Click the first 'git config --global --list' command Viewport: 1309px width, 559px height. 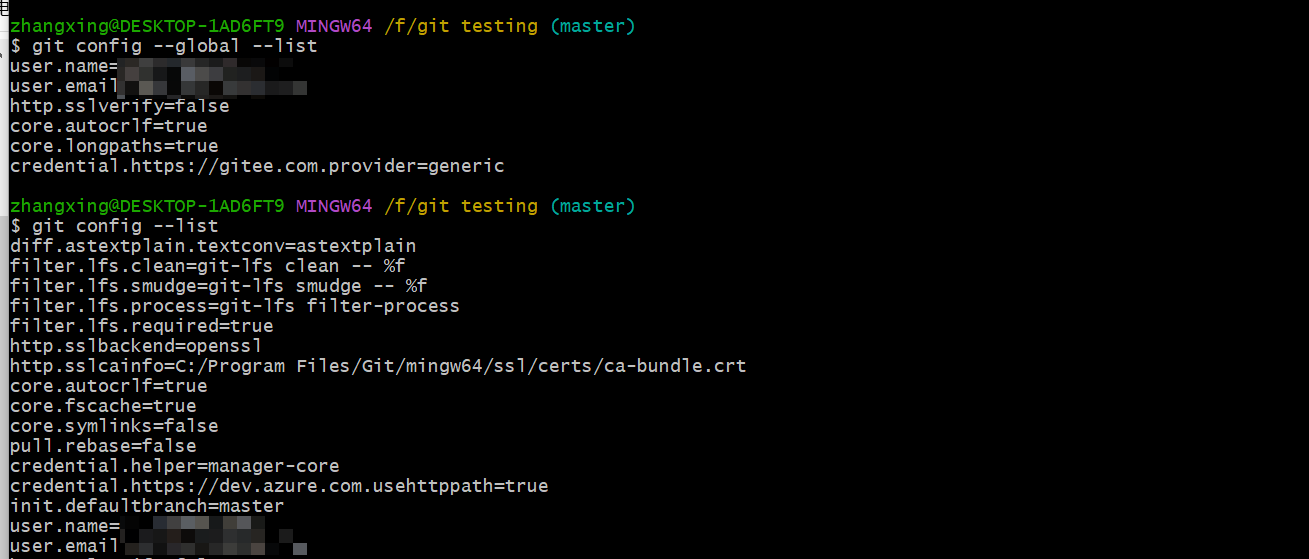point(175,46)
